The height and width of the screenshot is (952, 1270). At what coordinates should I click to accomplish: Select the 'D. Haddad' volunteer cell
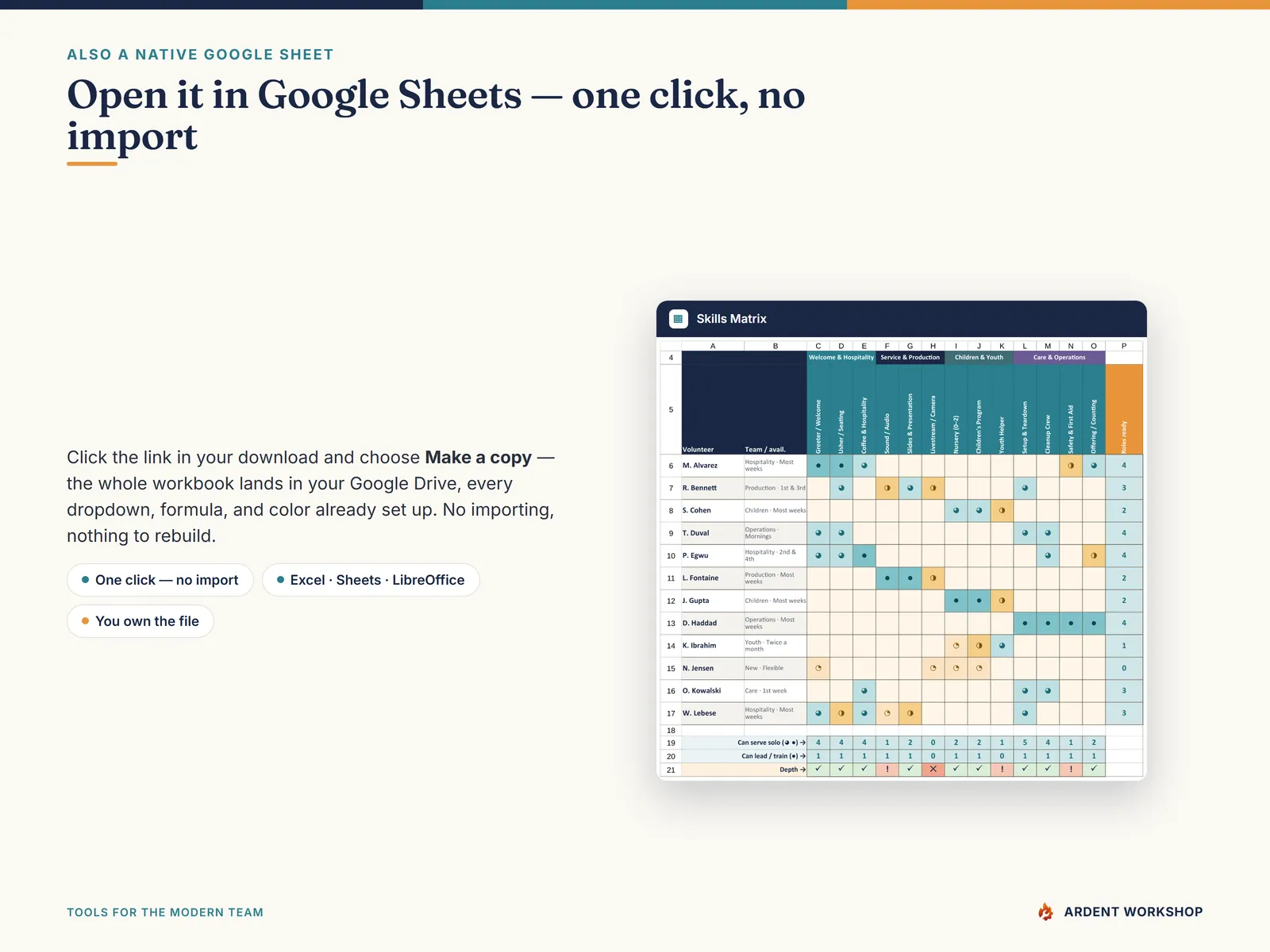713,624
